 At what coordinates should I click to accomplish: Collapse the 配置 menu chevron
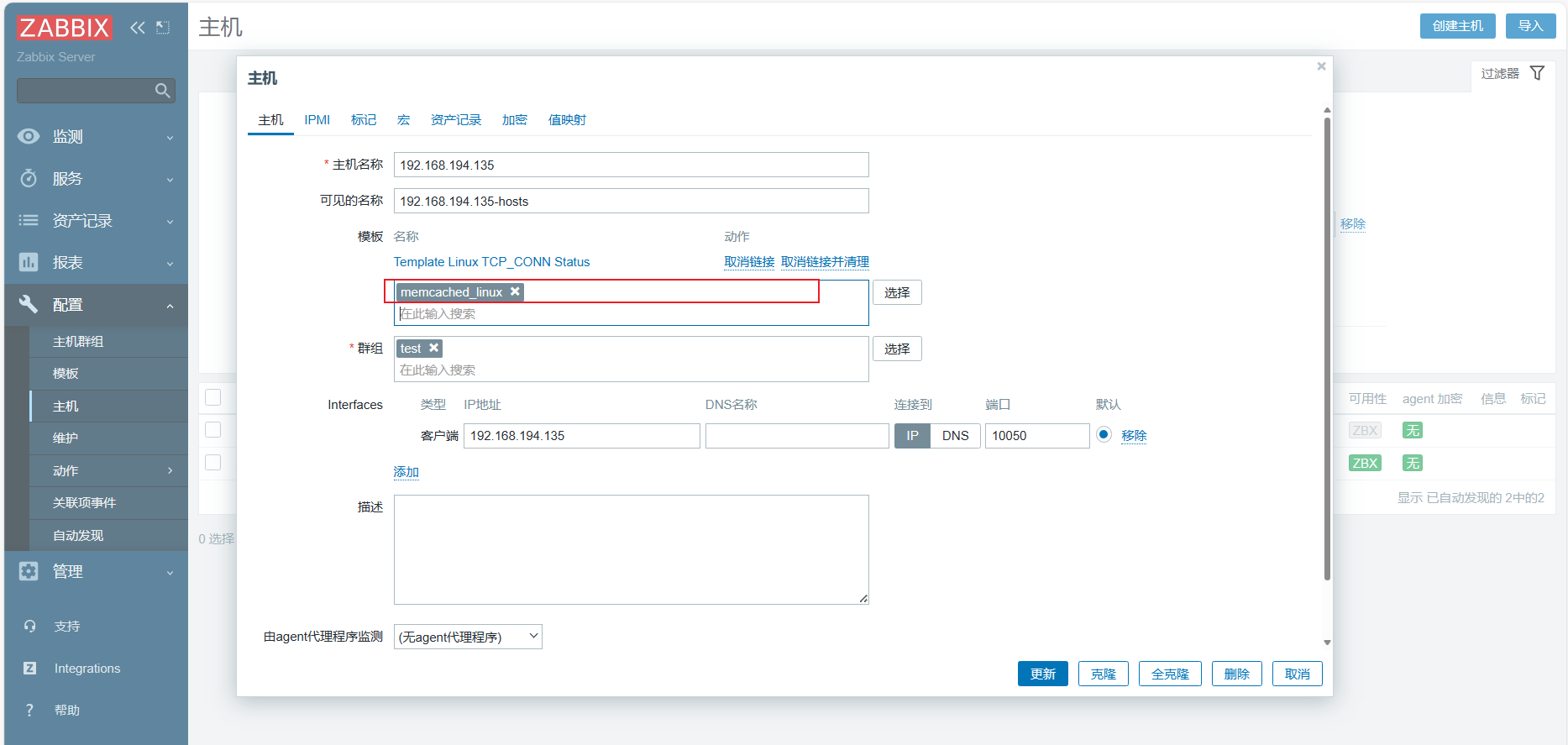coord(170,305)
